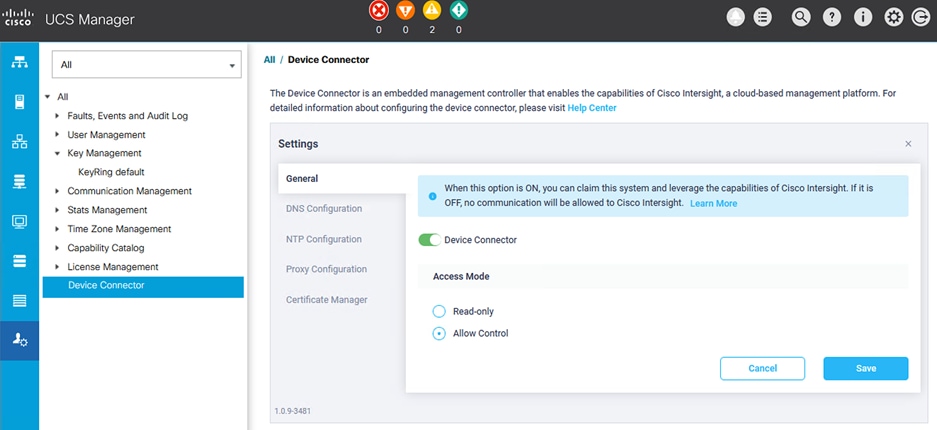Switch to the Proxy Configuration tab

326,269
